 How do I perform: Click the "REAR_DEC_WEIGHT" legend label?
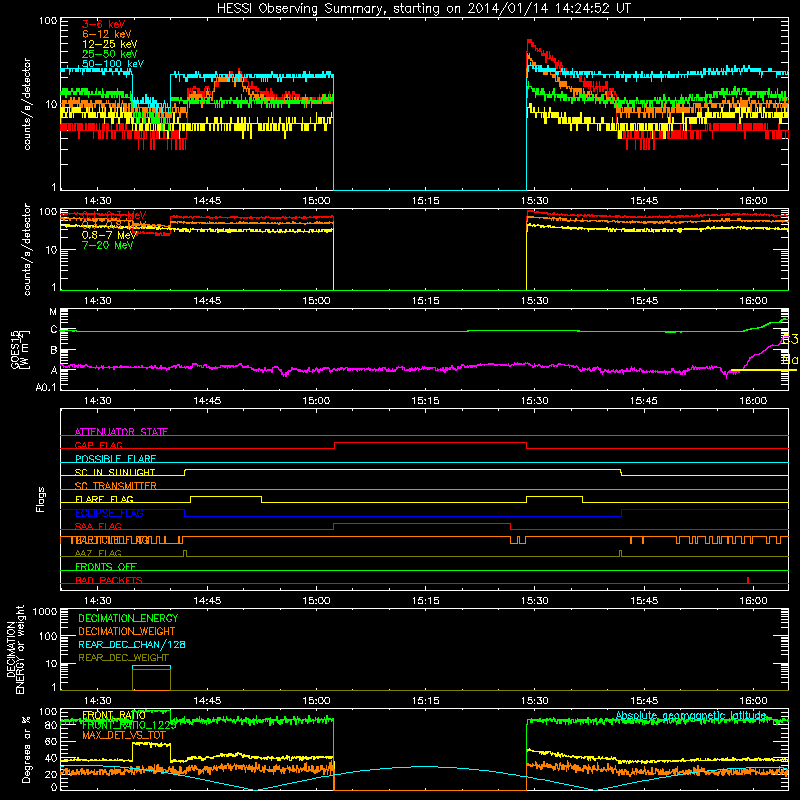coord(123,658)
